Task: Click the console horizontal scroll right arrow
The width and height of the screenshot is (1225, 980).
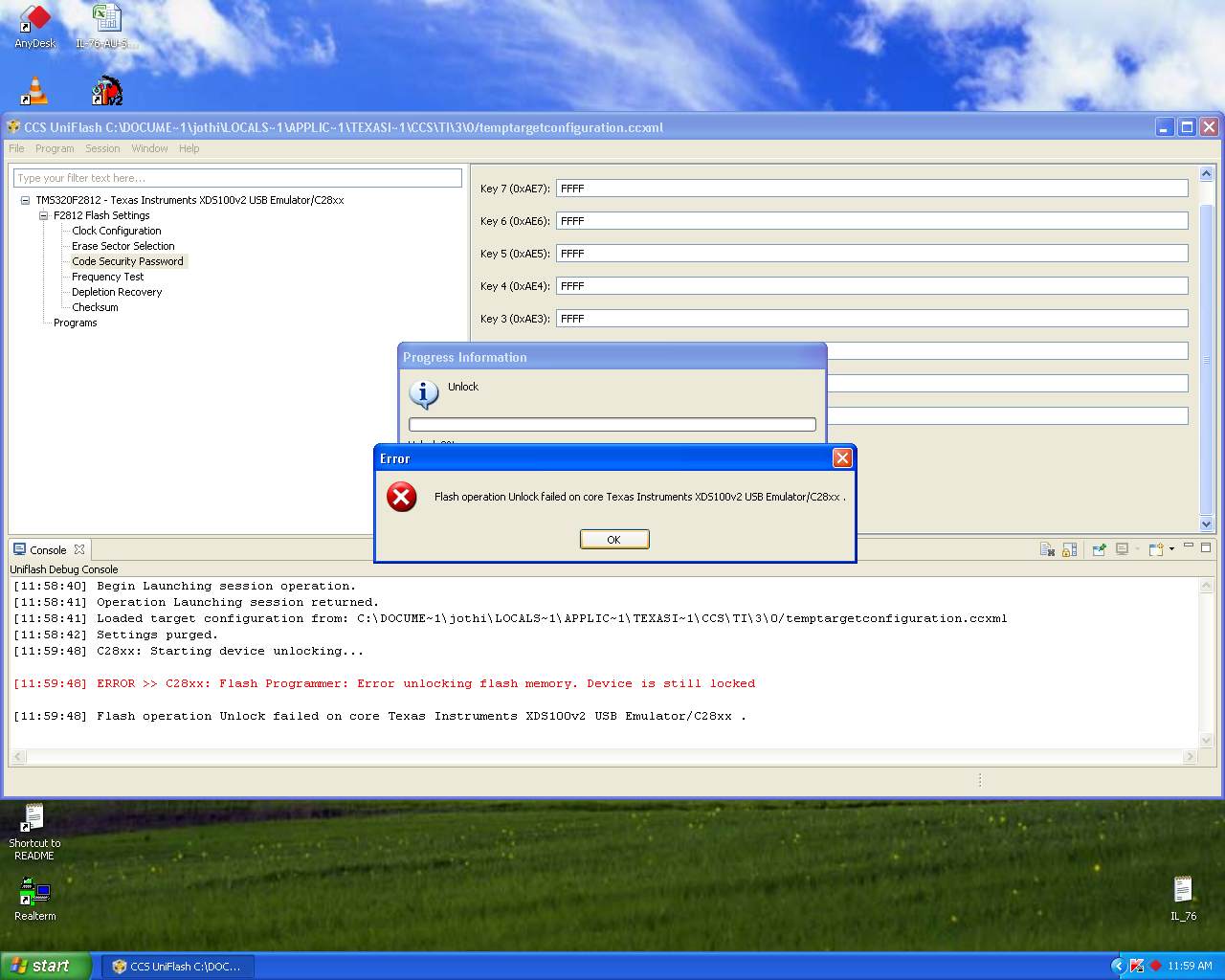Action: pos(1190,757)
